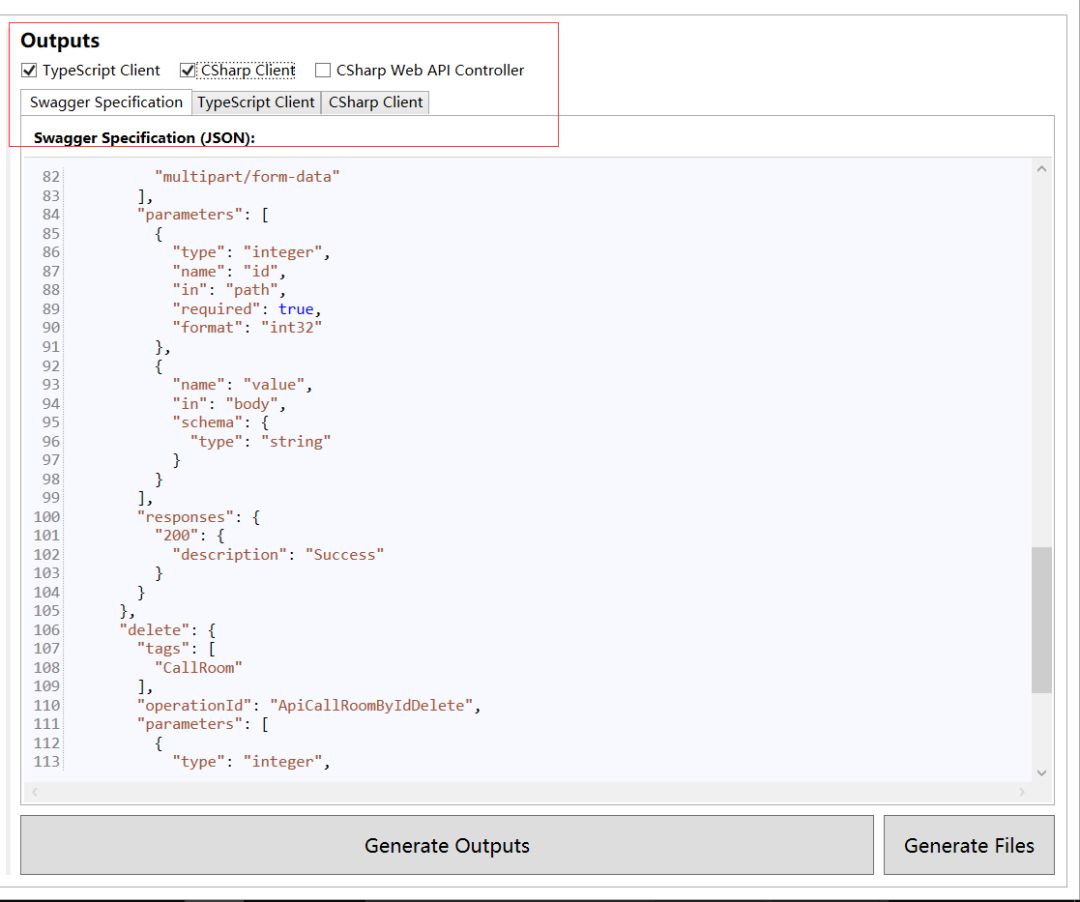The width and height of the screenshot is (1080, 902).
Task: Uncheck the TypeScript Client checkbox
Action: 29,71
